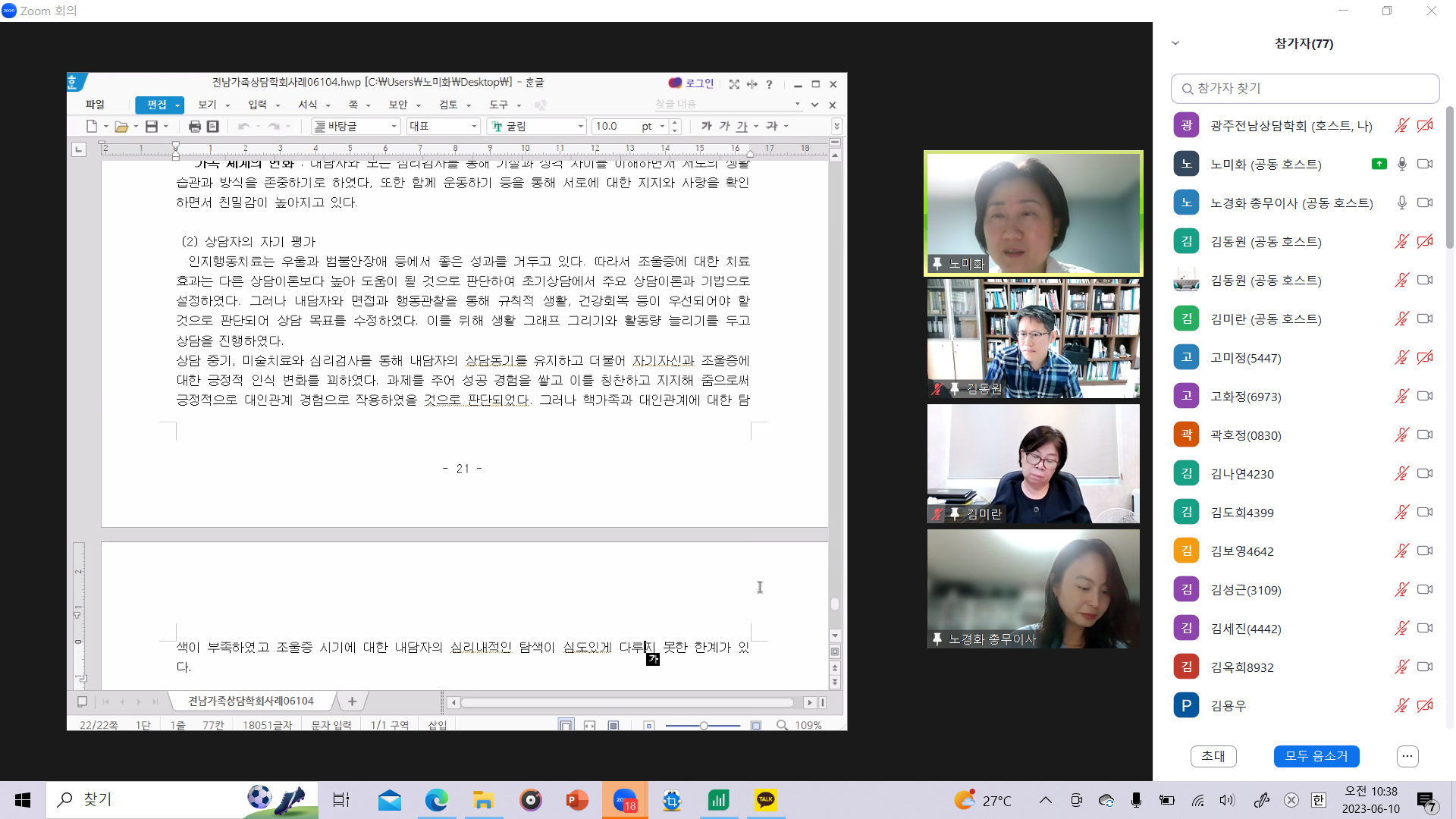Unmute participant 고미정(5447) via the mic icon
The width and height of the screenshot is (1456, 819).
click(x=1401, y=357)
